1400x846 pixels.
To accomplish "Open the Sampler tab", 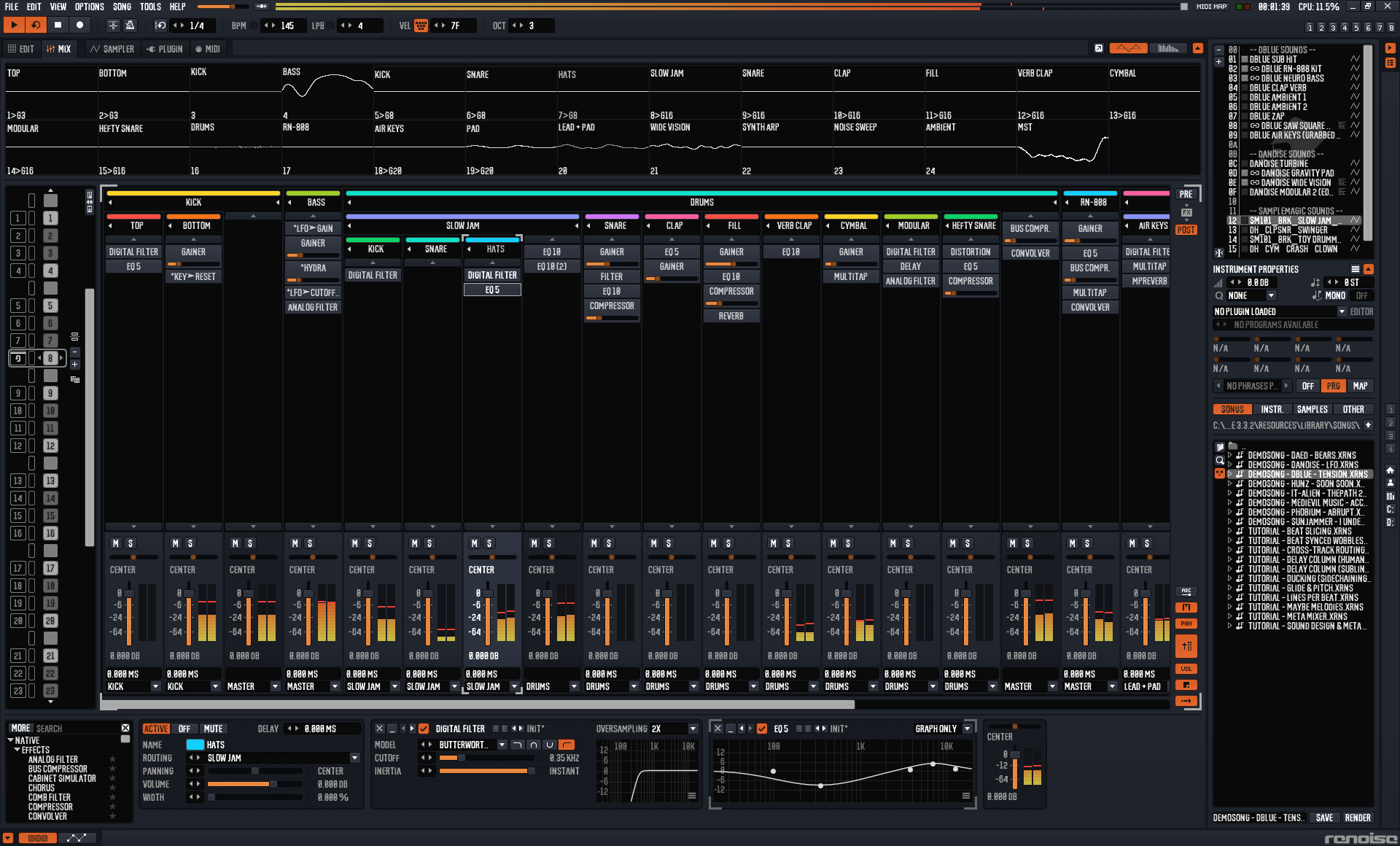I will [x=112, y=49].
